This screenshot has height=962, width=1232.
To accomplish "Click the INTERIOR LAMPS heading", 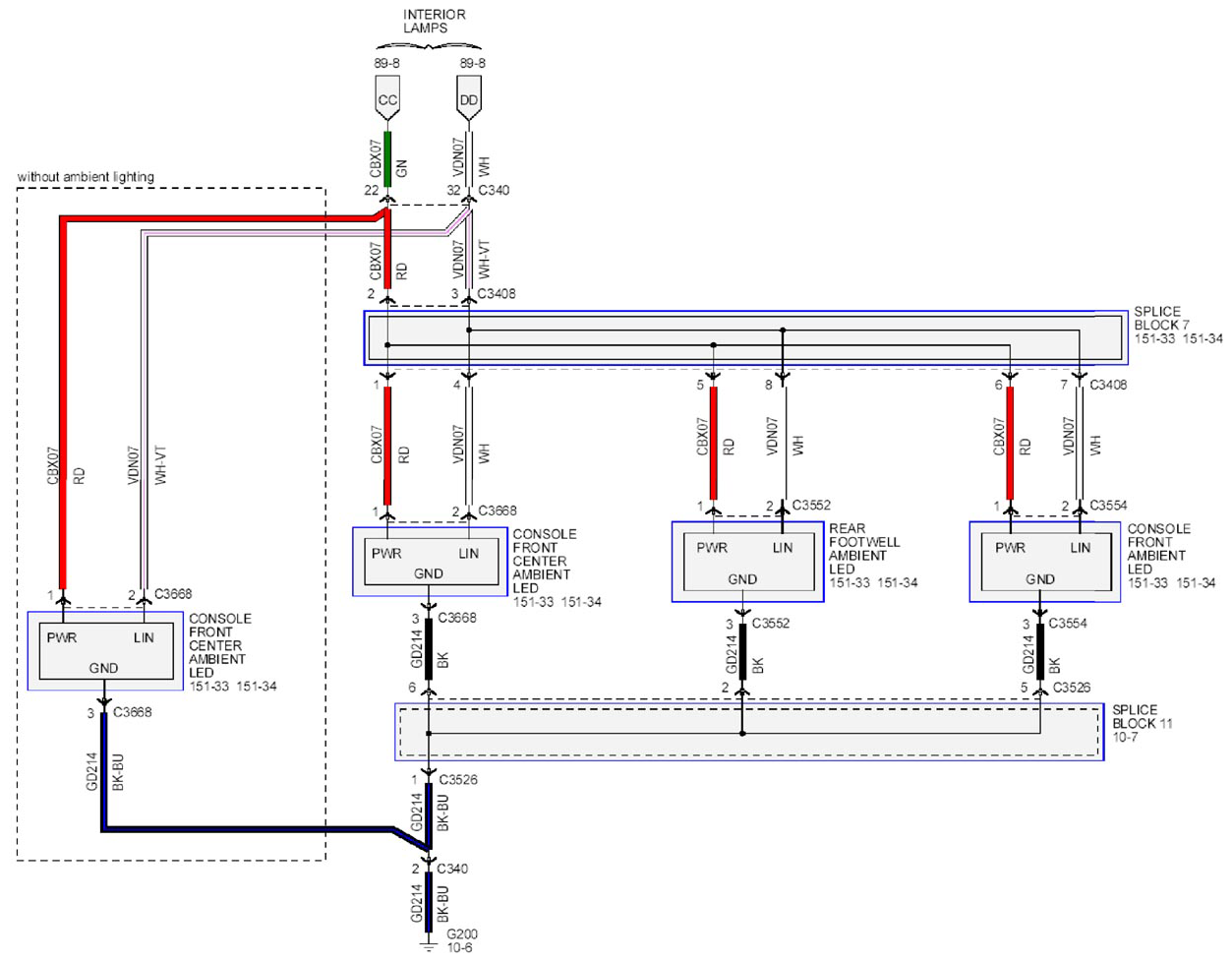I will [434, 21].
